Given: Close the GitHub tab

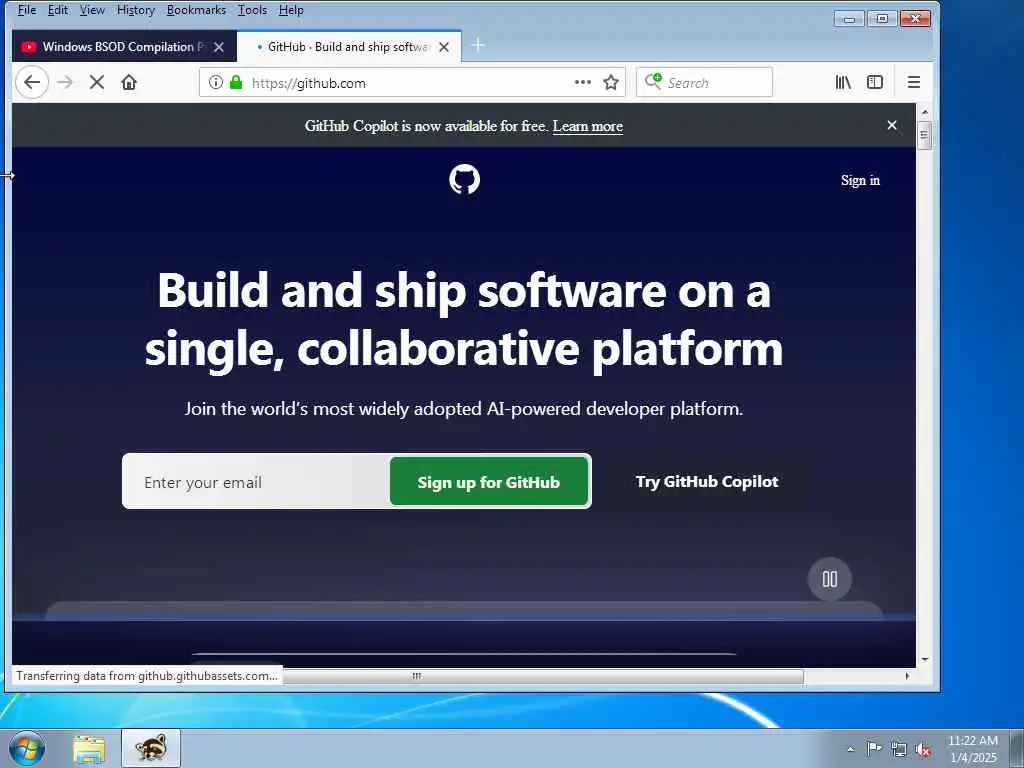Looking at the screenshot, I should point(444,47).
